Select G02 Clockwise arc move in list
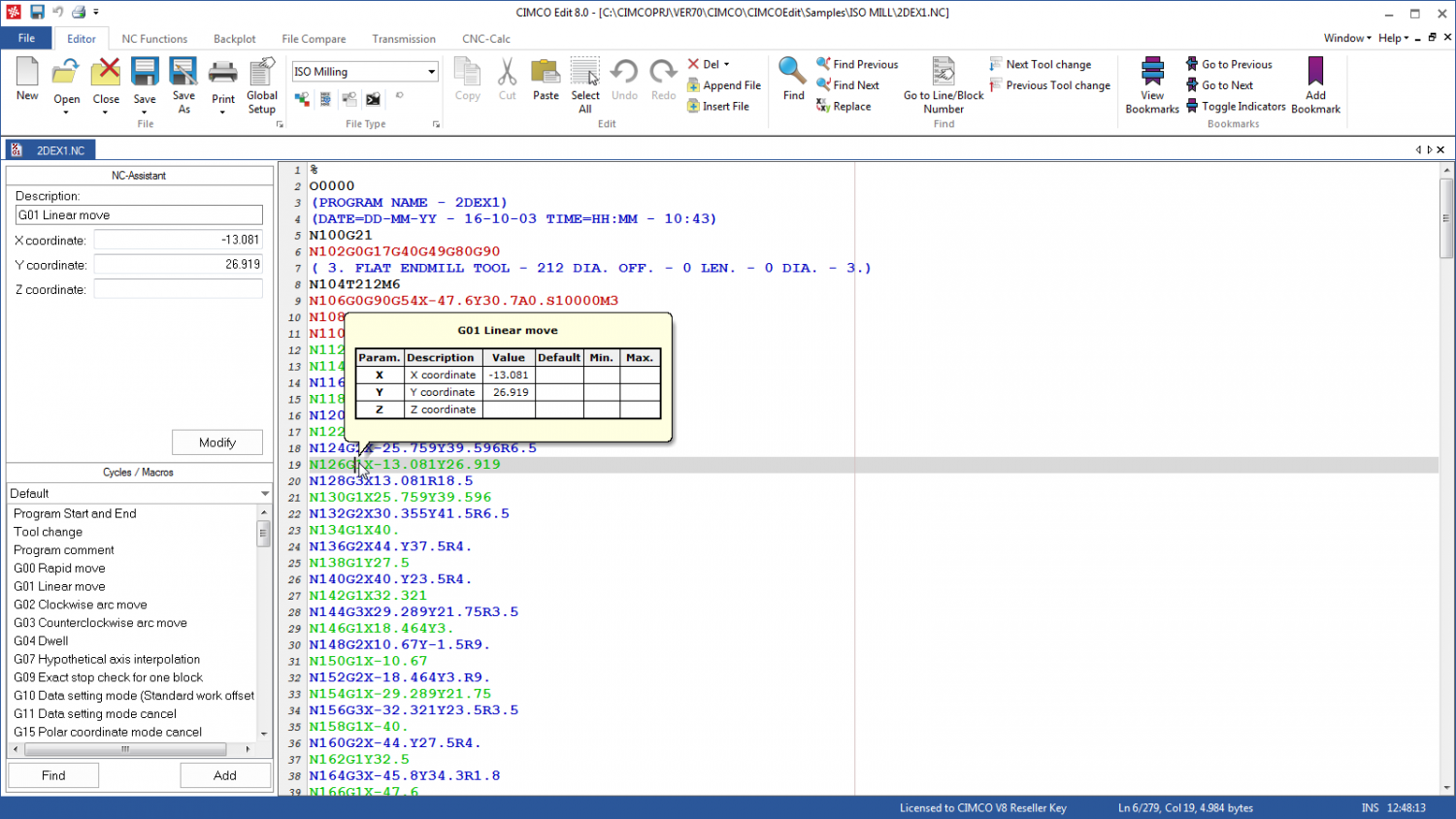 (x=81, y=605)
